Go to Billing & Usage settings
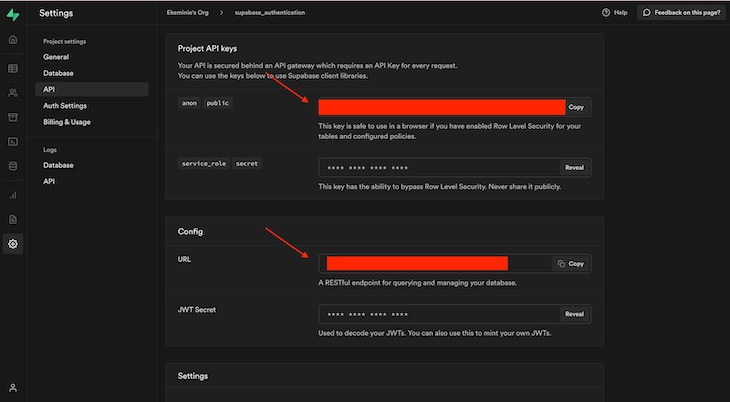 coord(67,121)
